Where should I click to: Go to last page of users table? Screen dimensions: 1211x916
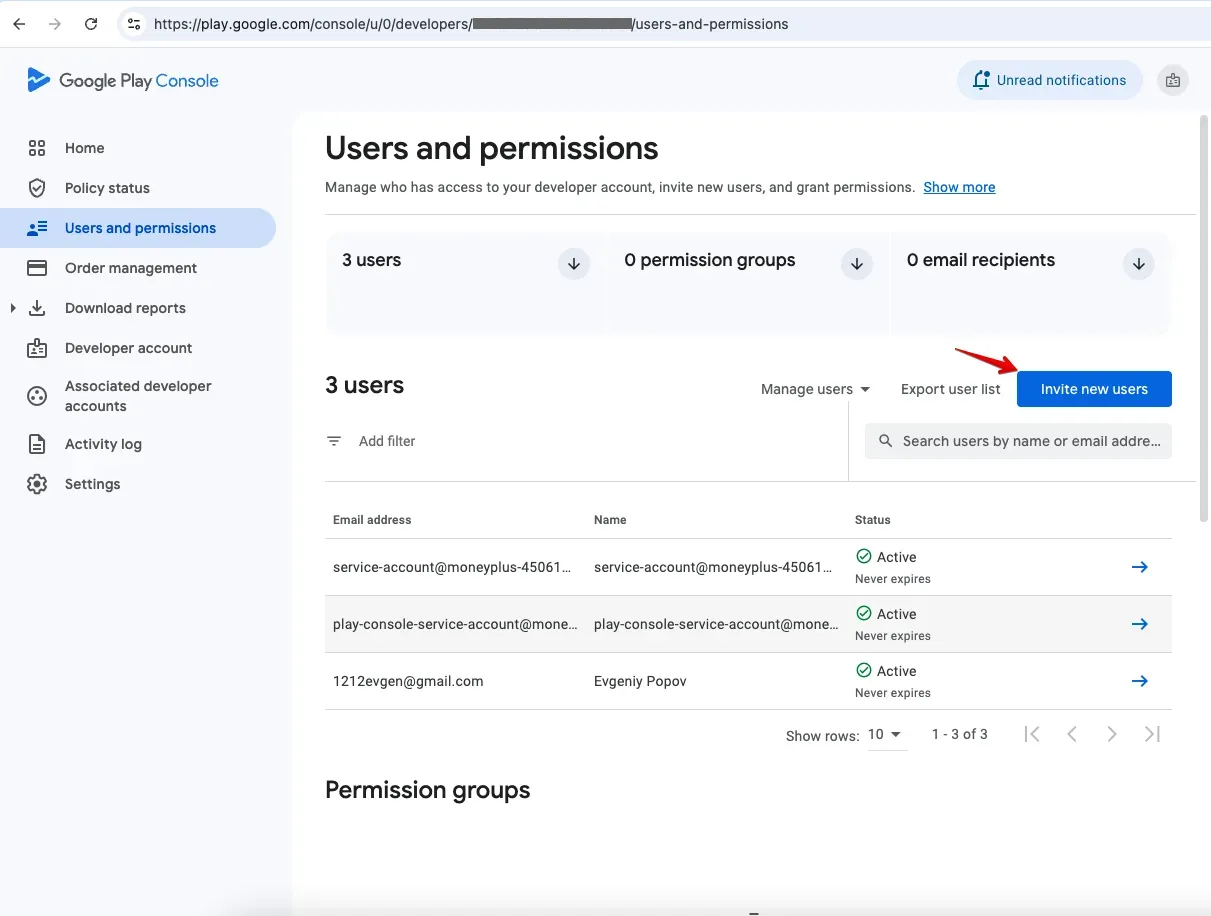tap(1152, 734)
